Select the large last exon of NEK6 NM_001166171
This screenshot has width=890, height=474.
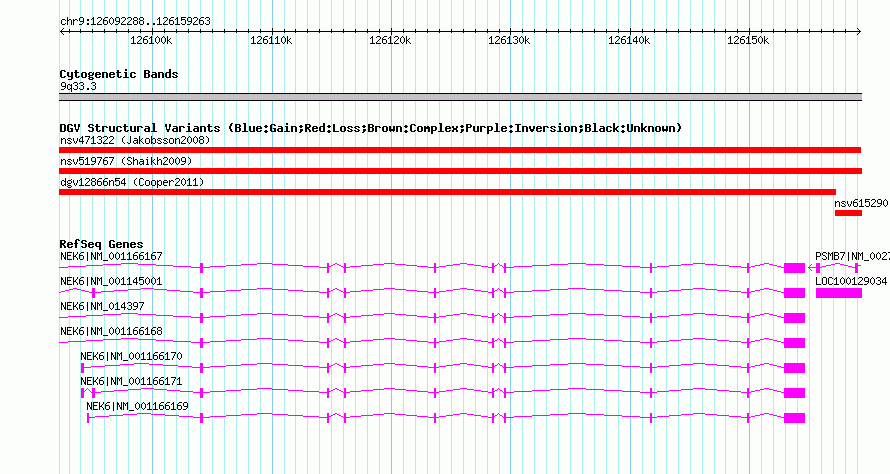pyautogui.click(x=795, y=393)
